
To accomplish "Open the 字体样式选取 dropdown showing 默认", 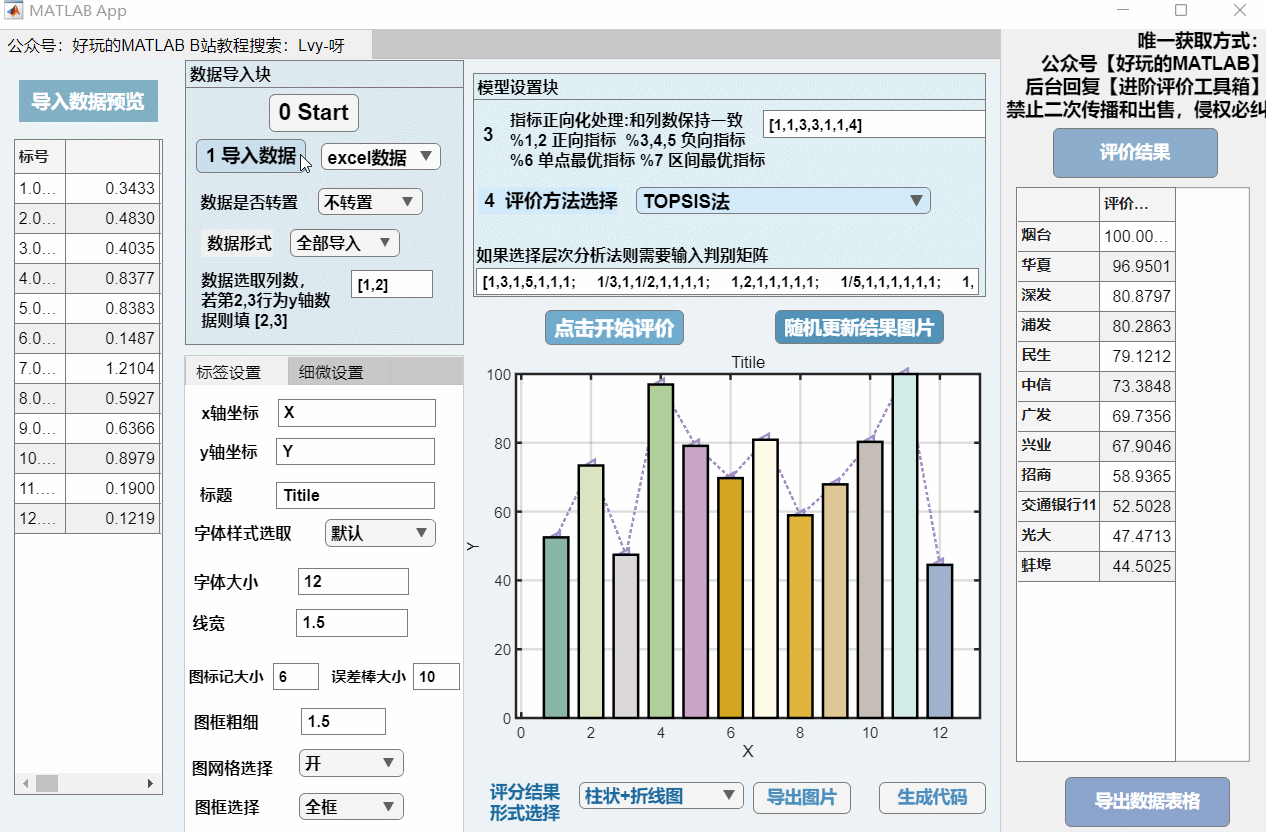I will [380, 532].
